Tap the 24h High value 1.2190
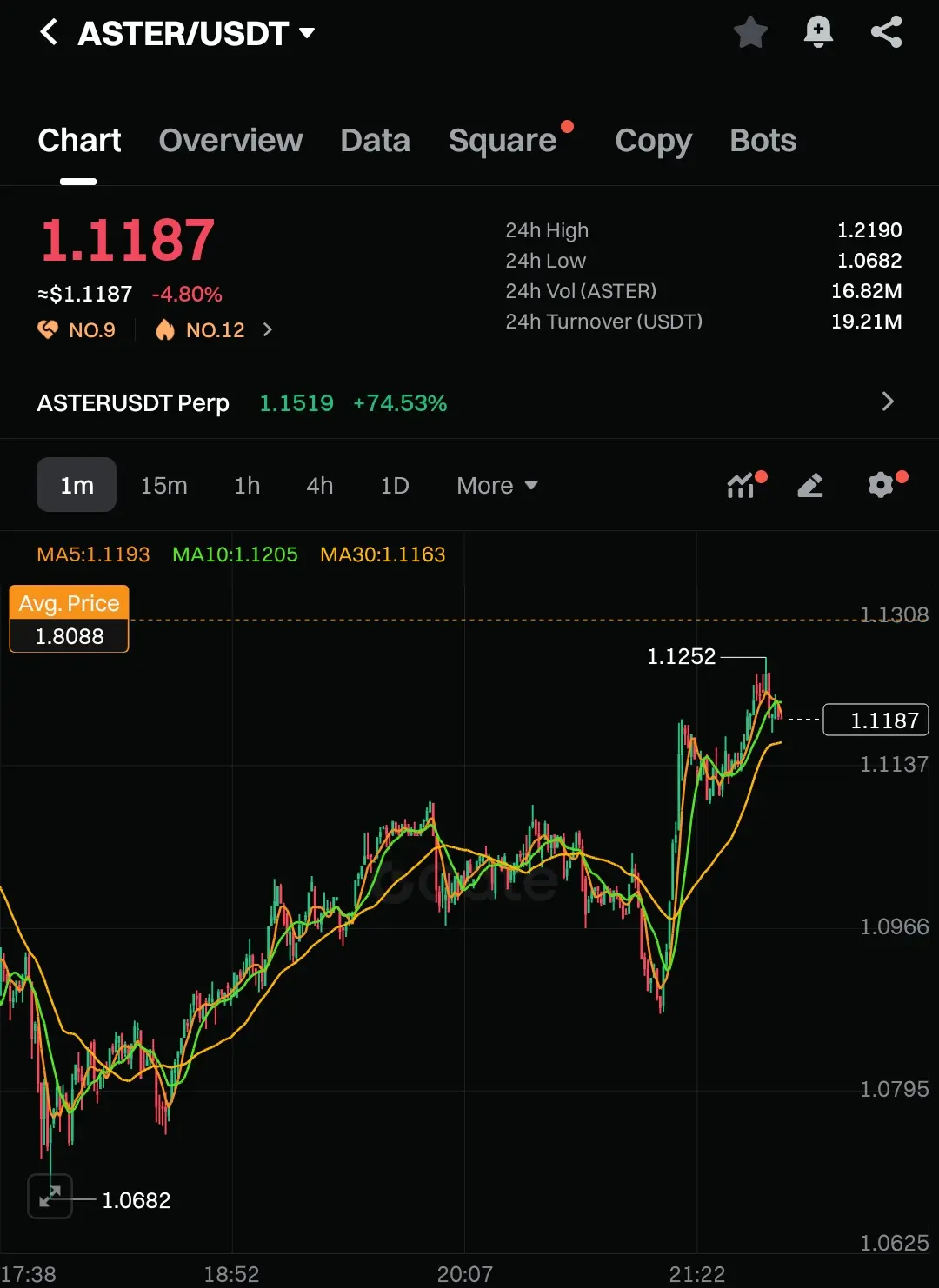The width and height of the screenshot is (939, 1288). pos(869,230)
